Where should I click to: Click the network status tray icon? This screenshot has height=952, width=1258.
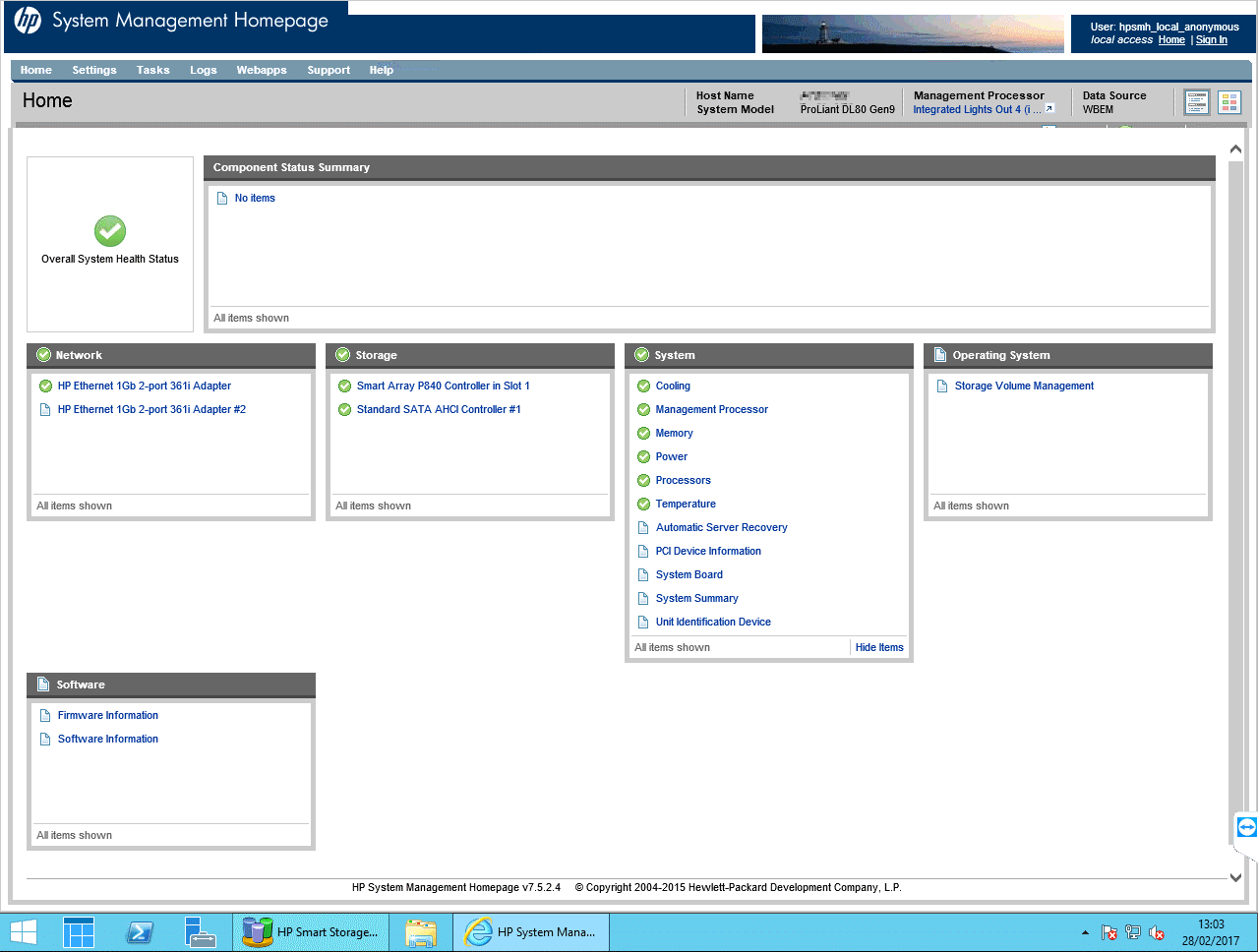pyautogui.click(x=1133, y=932)
